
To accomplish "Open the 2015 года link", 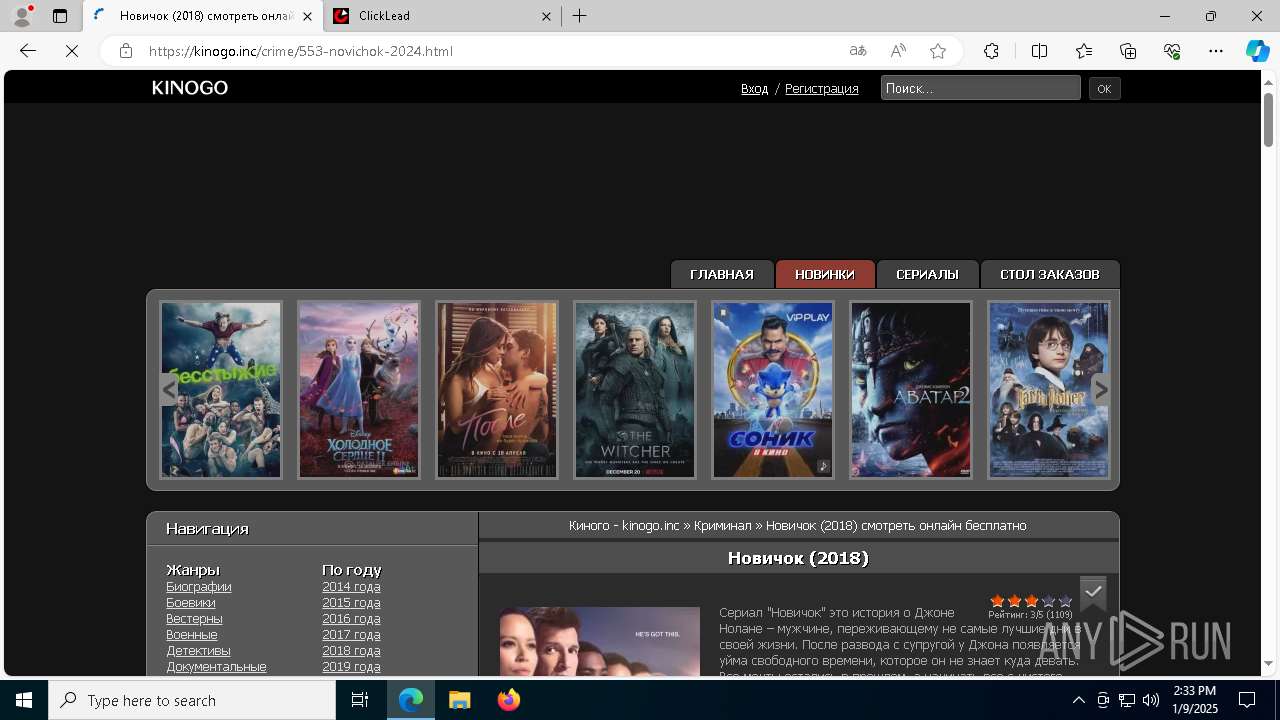I will [x=351, y=603].
